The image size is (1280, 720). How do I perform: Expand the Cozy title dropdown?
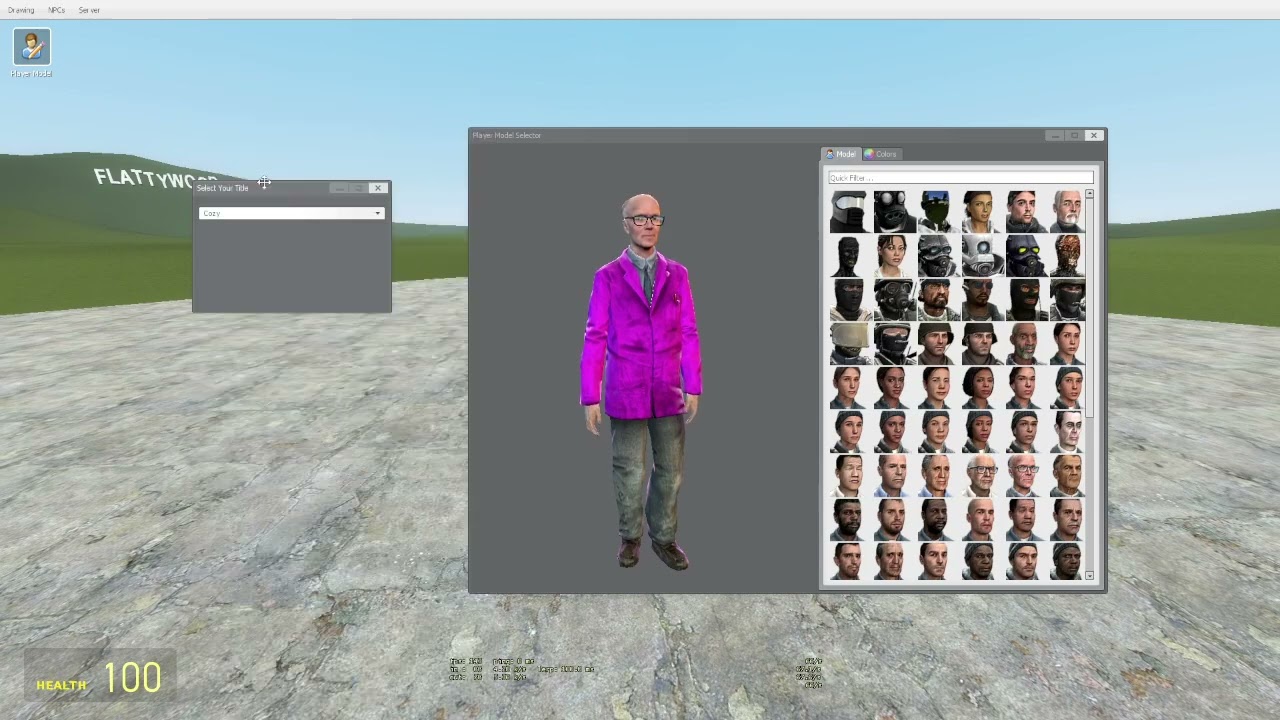click(291, 213)
